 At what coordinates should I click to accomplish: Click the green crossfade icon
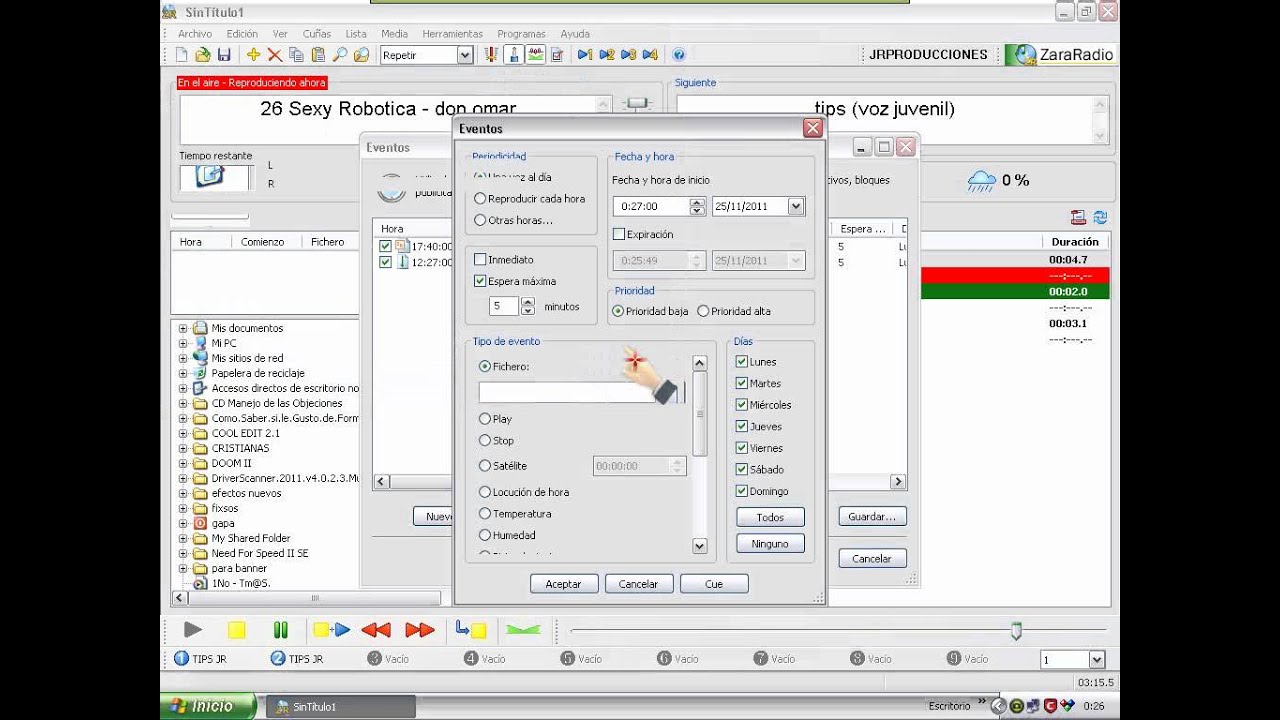[x=523, y=630]
